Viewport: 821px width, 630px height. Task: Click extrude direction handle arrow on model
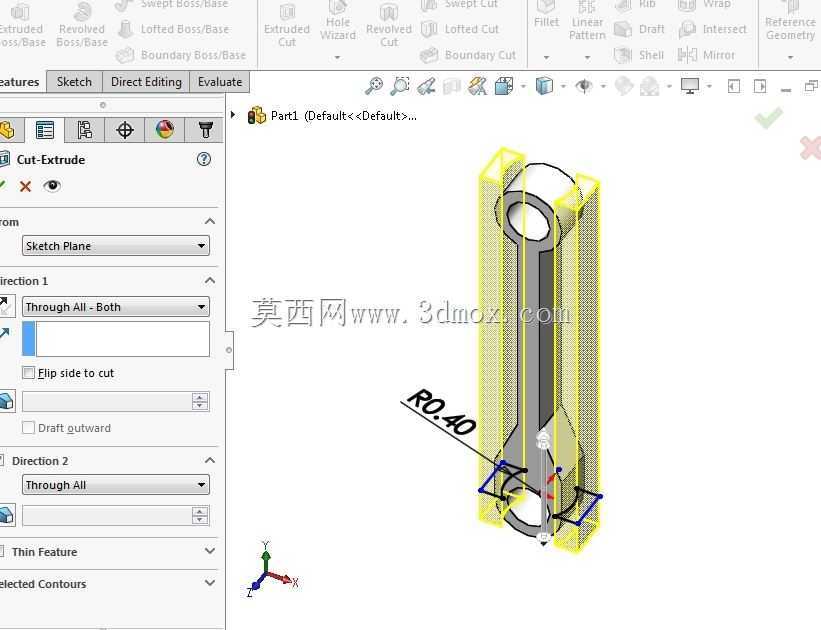tap(543, 438)
